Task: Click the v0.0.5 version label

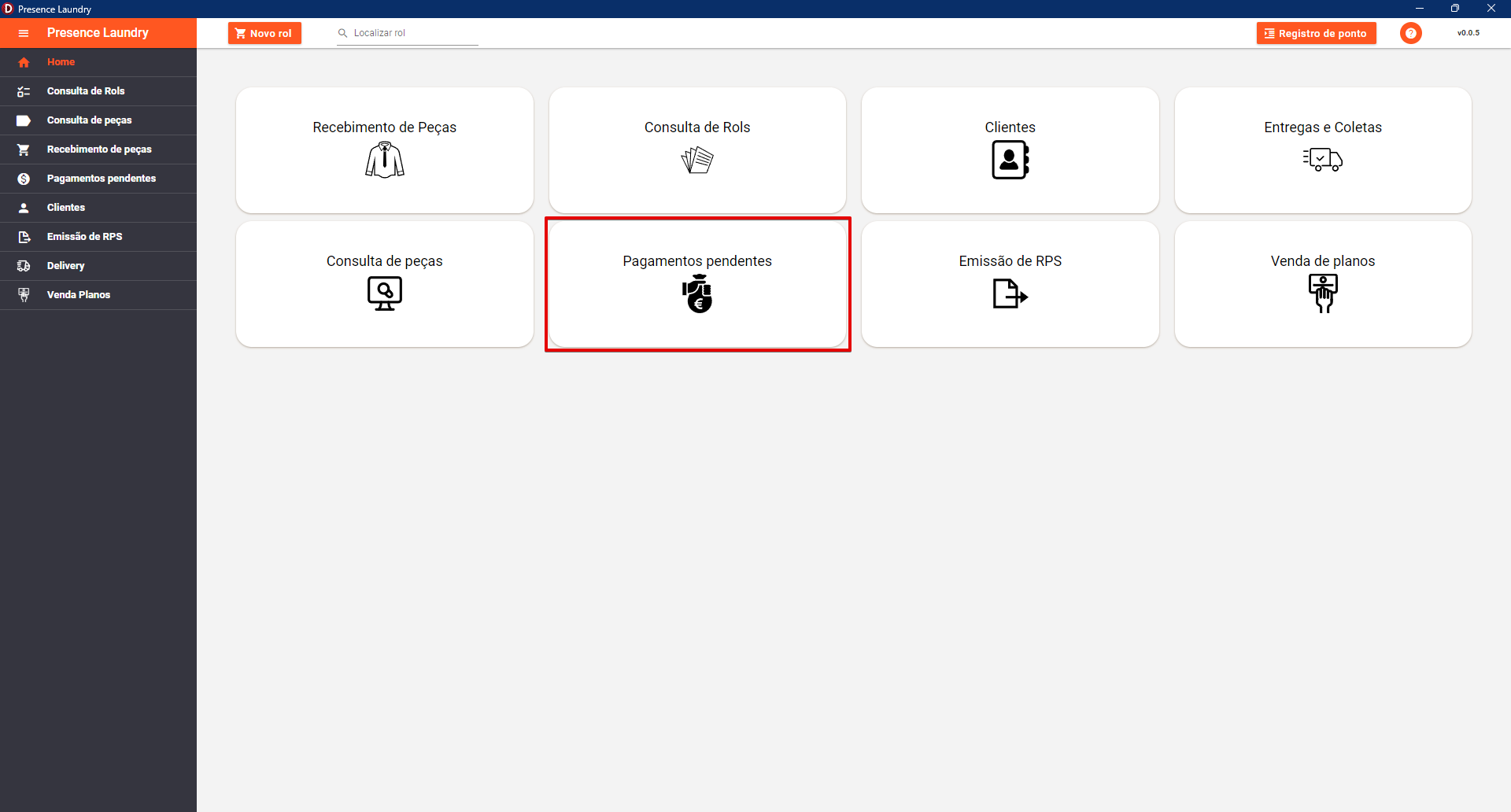Action: (x=1468, y=33)
